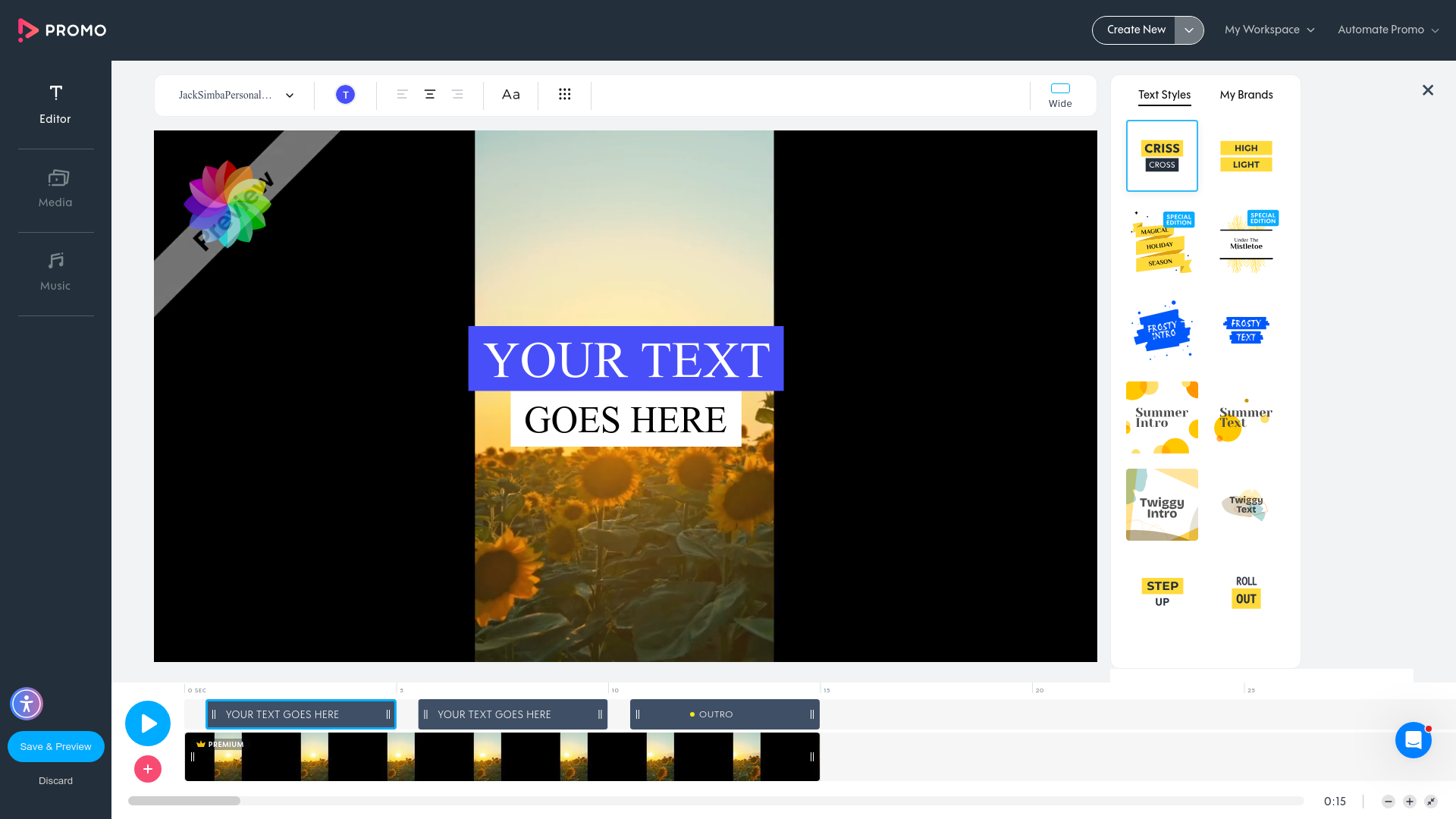Apply left text alignment

coord(402,94)
